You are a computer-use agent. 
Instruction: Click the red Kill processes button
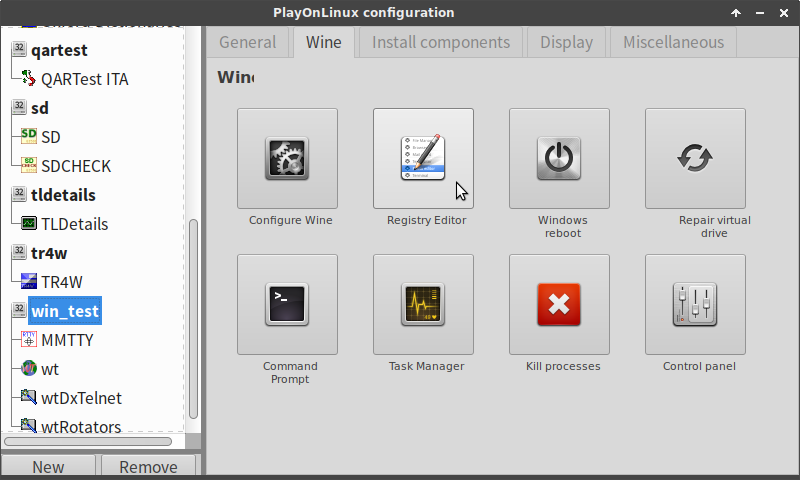(x=559, y=305)
